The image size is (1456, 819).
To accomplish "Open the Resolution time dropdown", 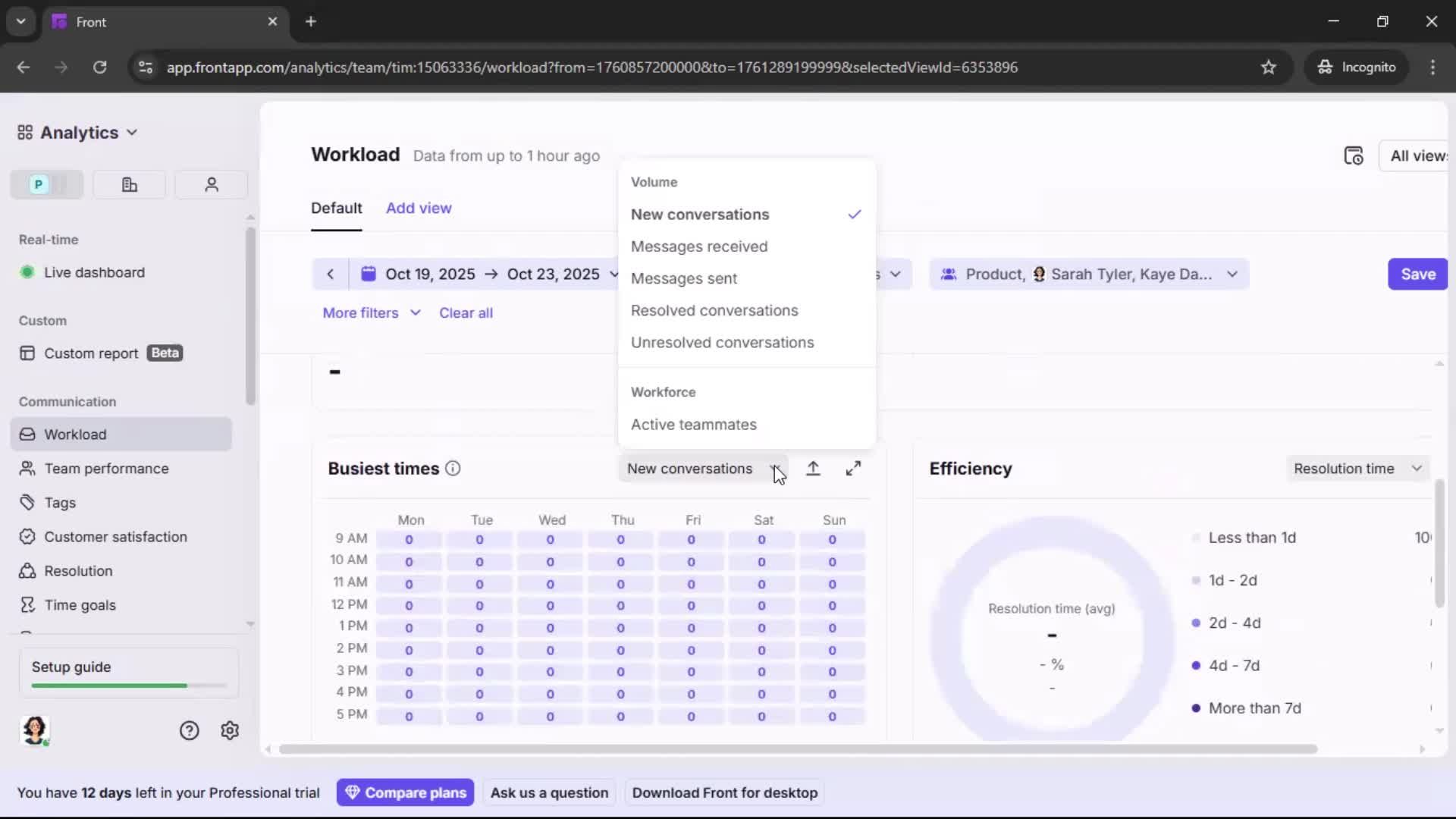I will pos(1357,469).
